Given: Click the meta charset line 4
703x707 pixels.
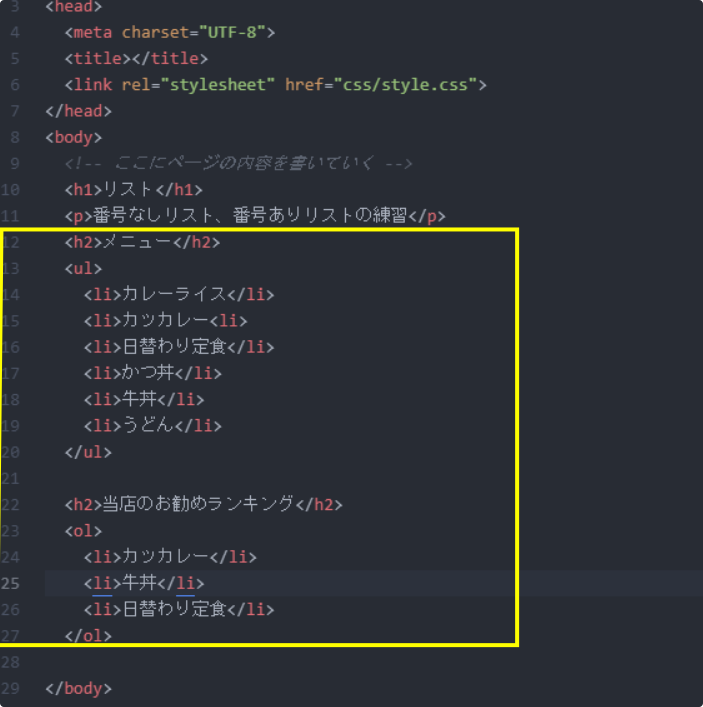Looking at the screenshot, I should 170,32.
